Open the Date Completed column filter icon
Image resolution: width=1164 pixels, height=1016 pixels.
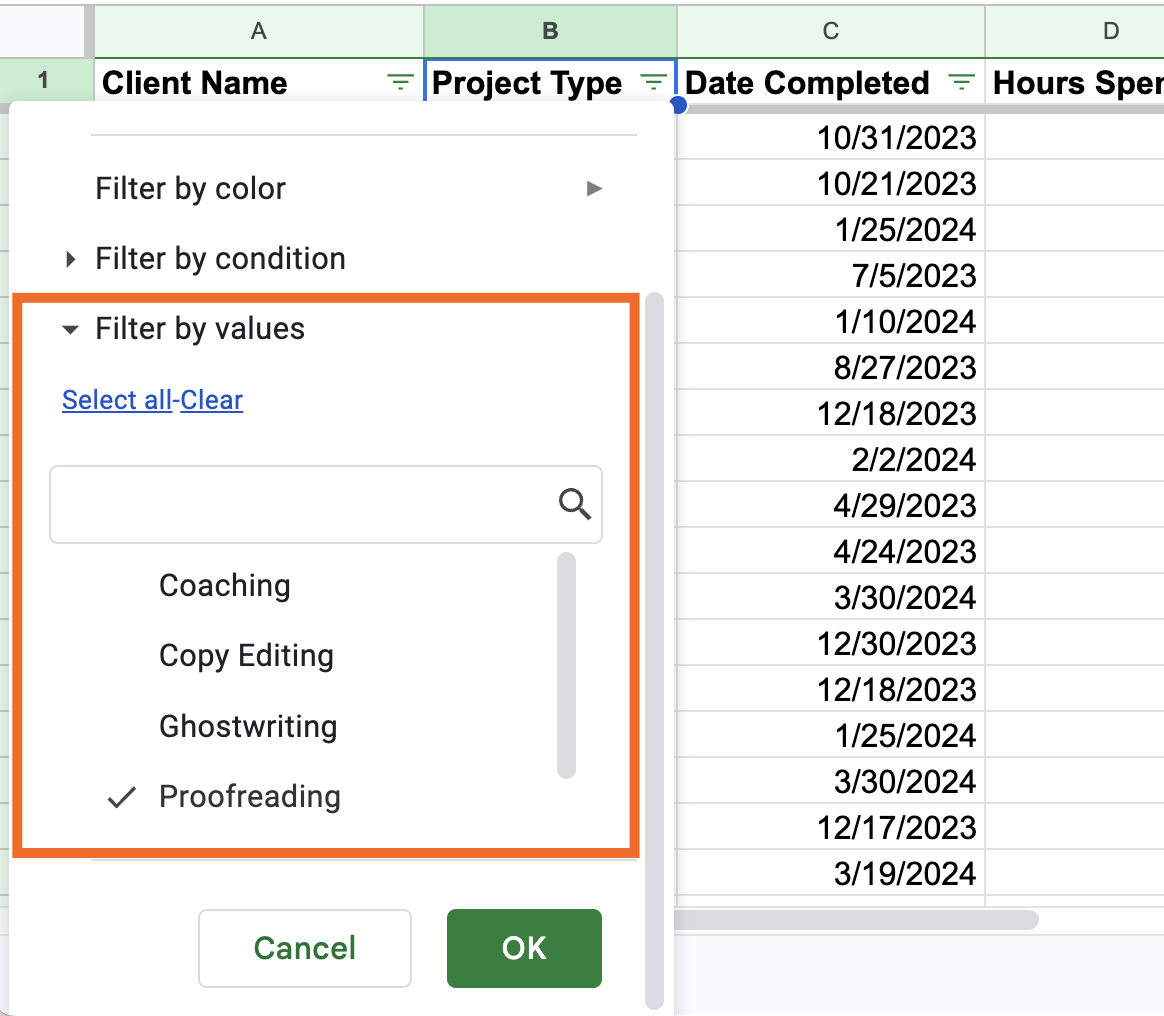(x=961, y=82)
